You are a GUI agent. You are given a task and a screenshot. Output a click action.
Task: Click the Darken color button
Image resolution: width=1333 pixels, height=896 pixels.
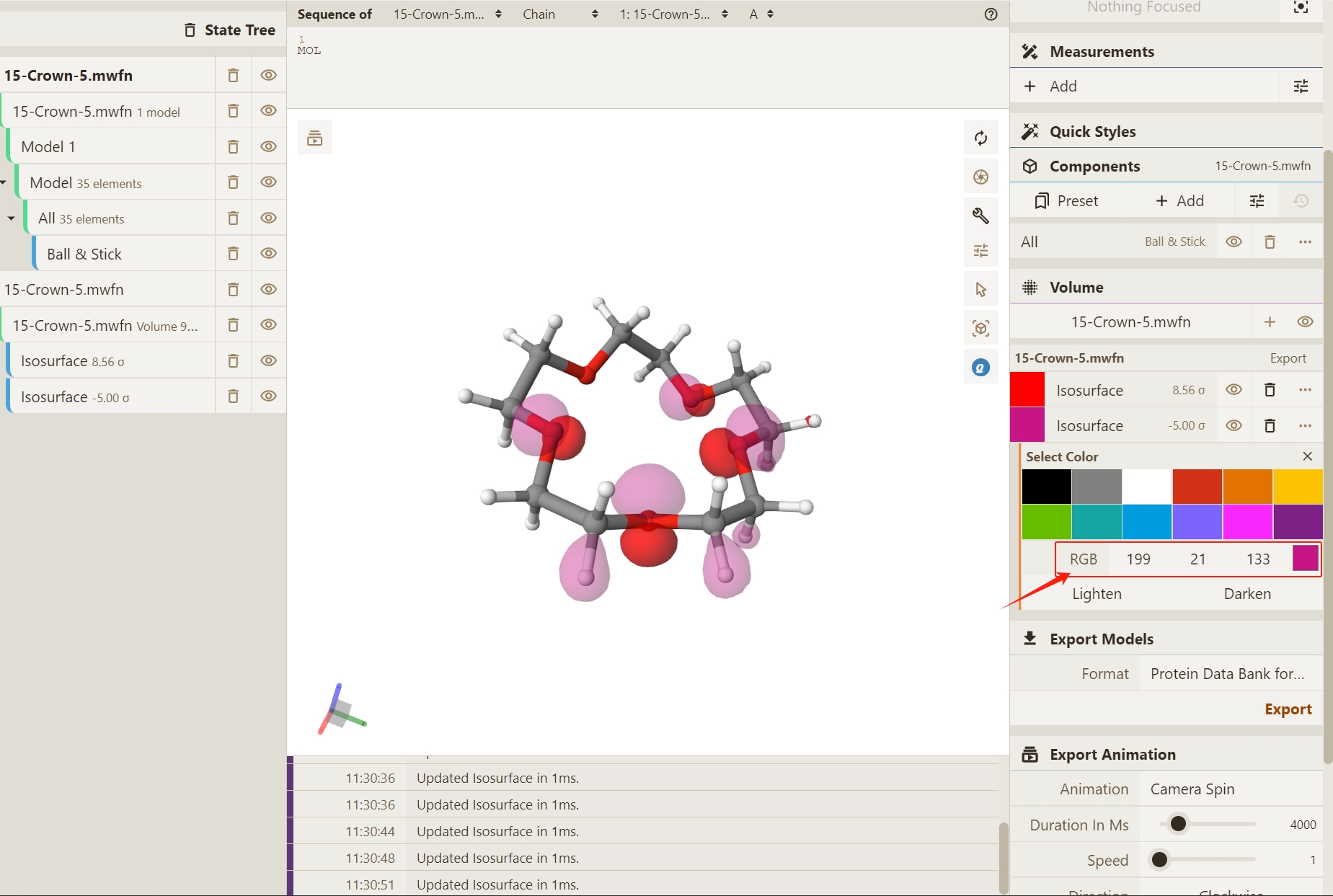(1246, 594)
